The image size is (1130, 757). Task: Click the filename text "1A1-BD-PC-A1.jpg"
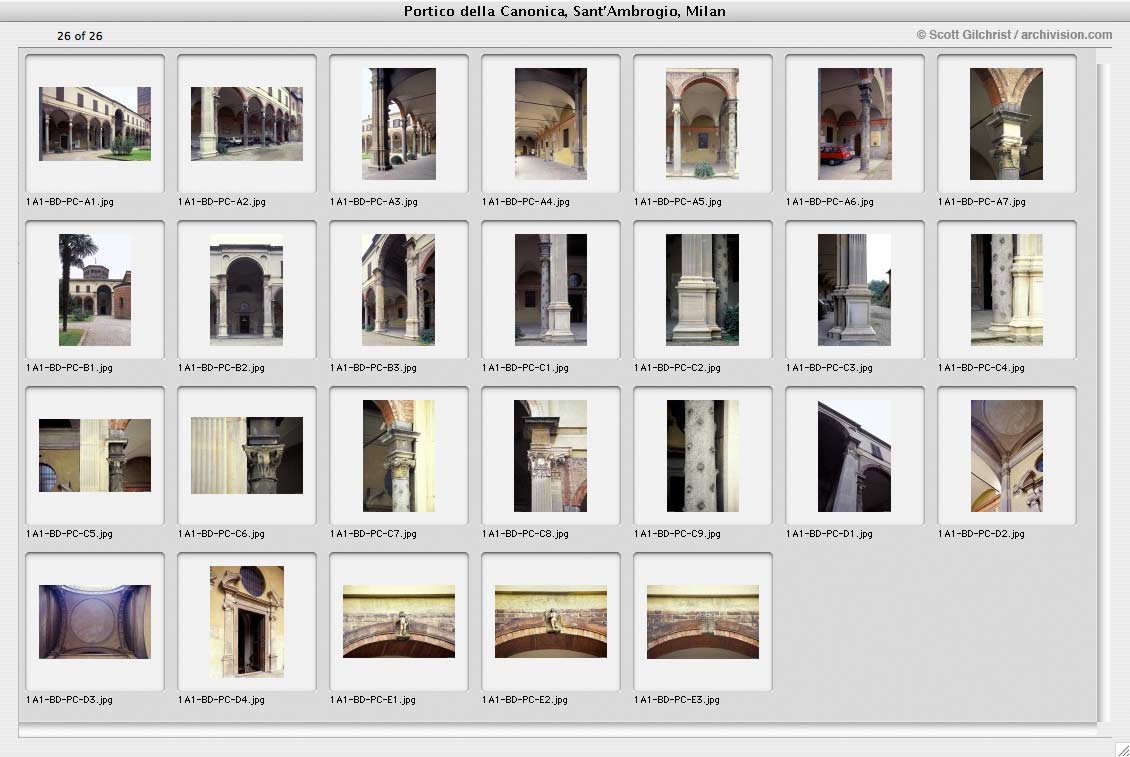[70, 202]
